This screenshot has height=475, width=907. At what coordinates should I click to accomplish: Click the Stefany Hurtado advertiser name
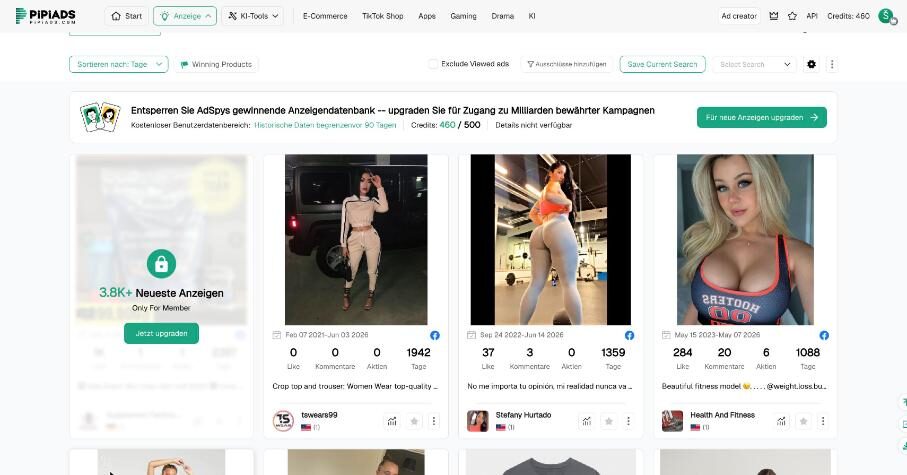[523, 415]
